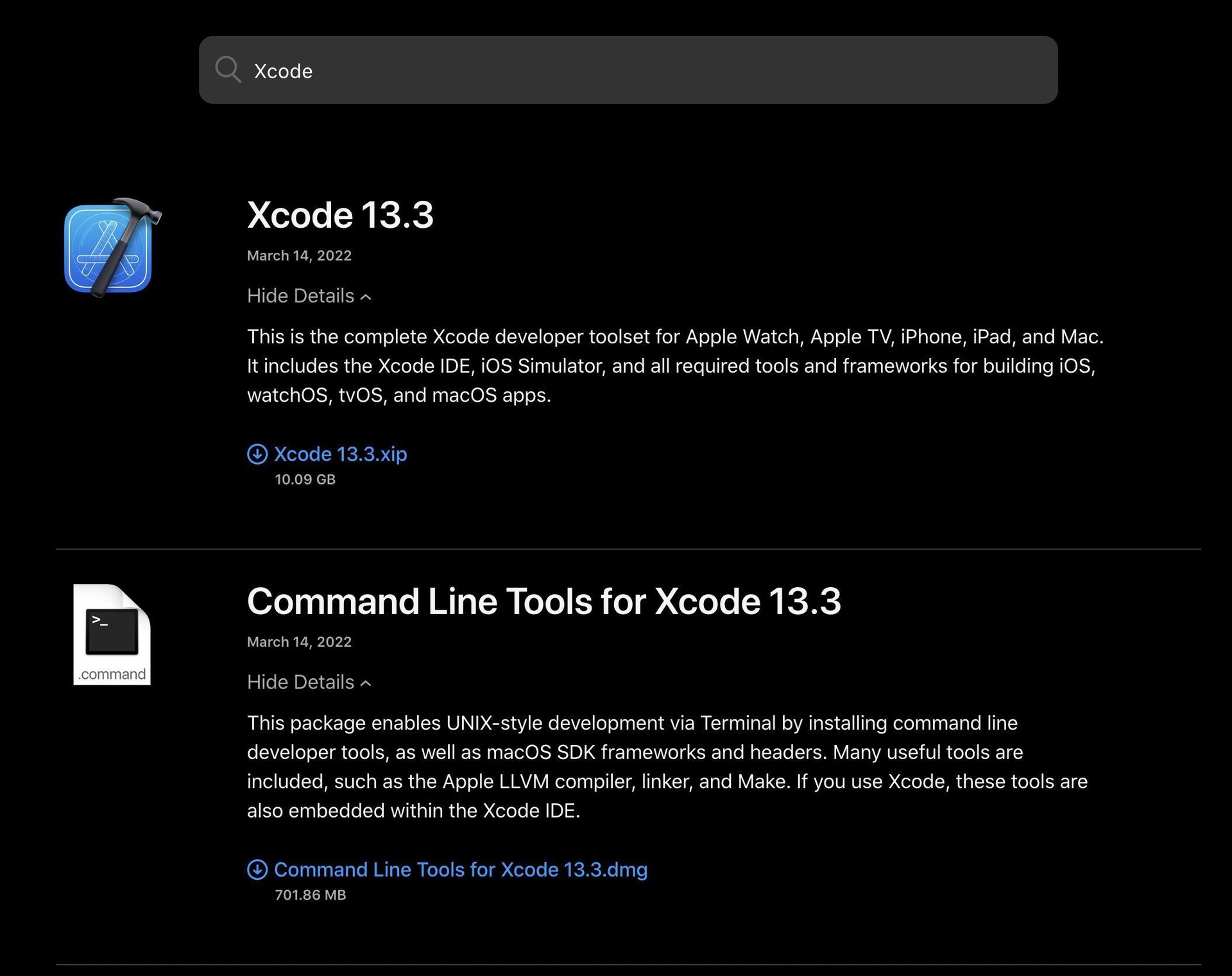Download Xcode 13.3.xip

tap(340, 454)
